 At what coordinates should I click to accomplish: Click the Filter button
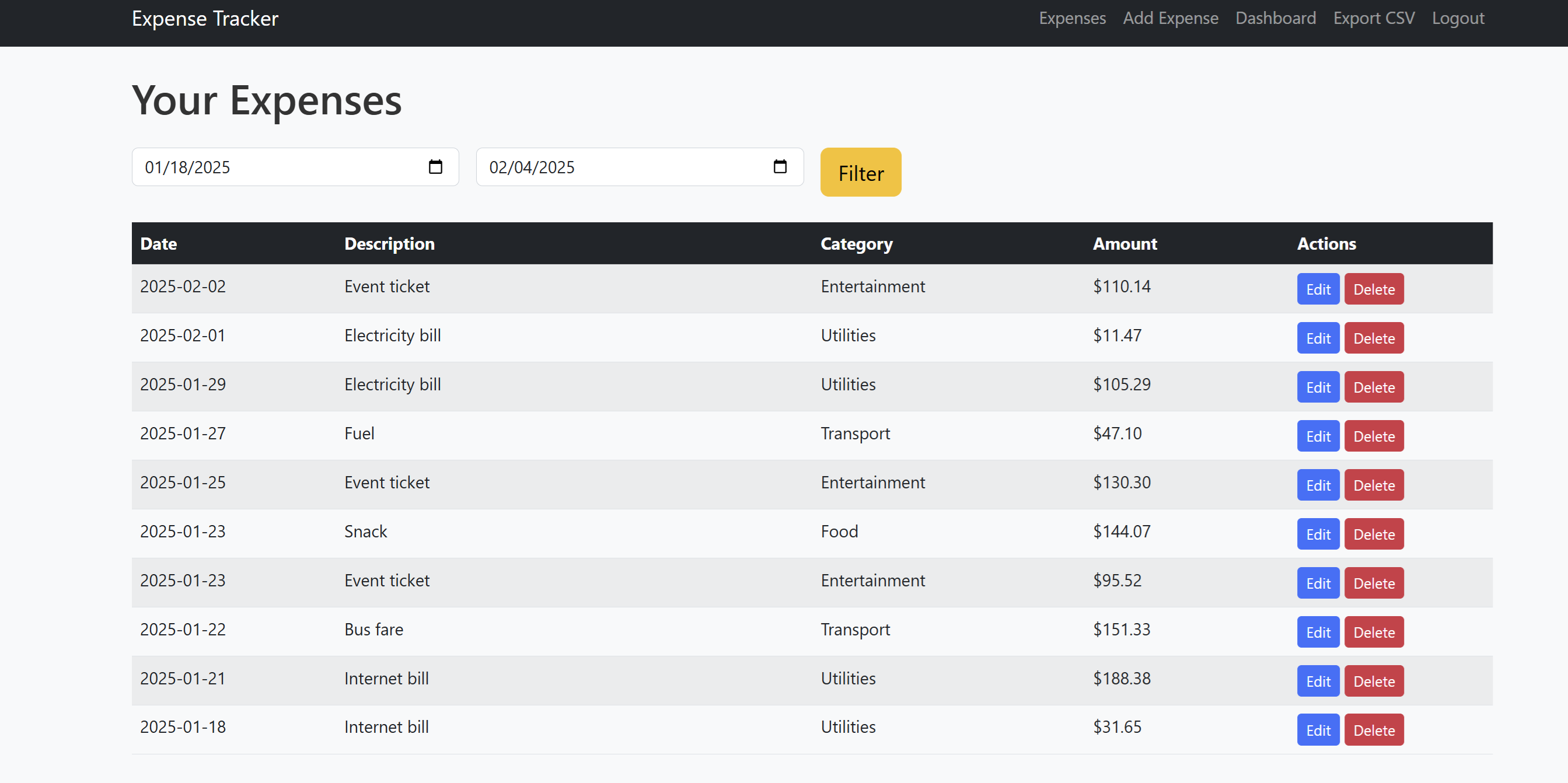[860, 172]
